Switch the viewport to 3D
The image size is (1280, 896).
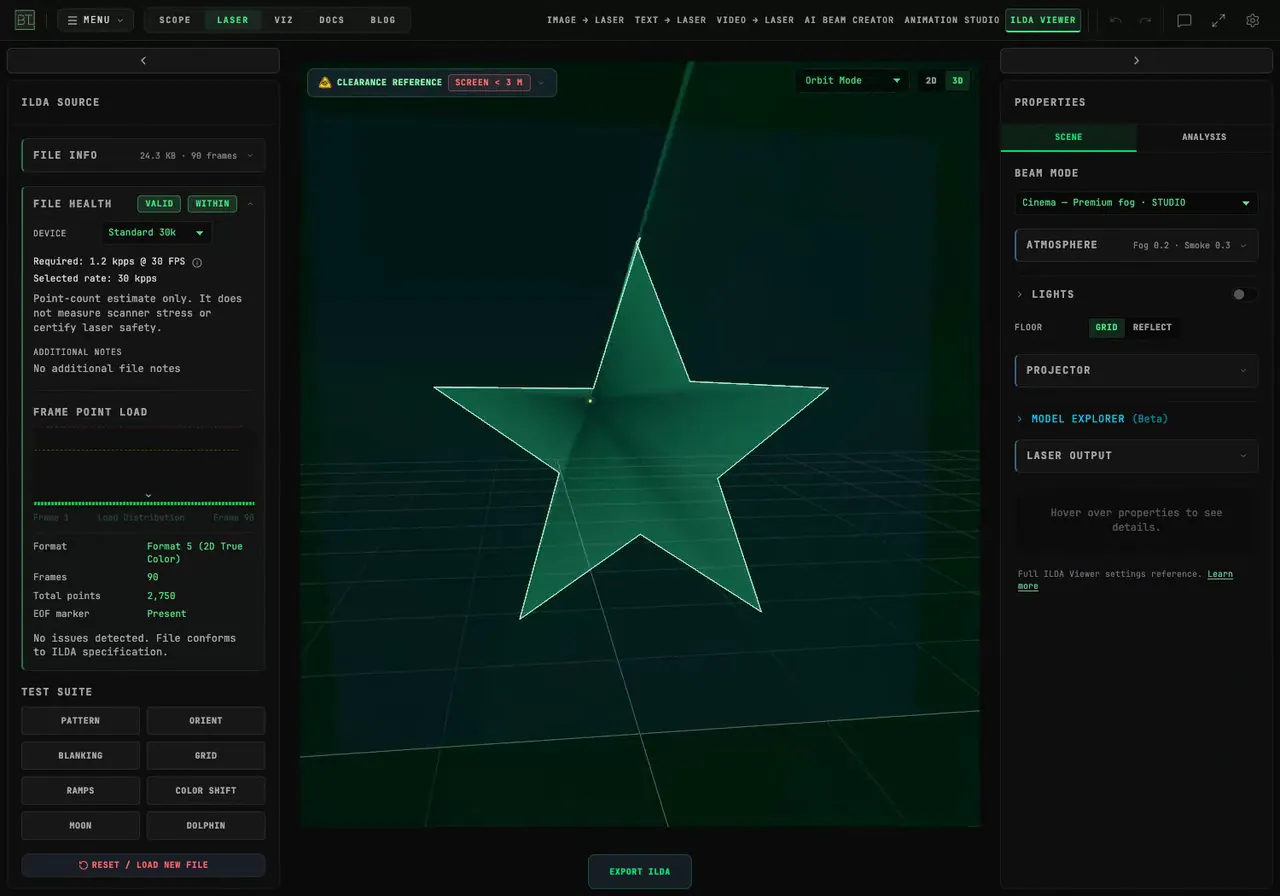coord(957,81)
